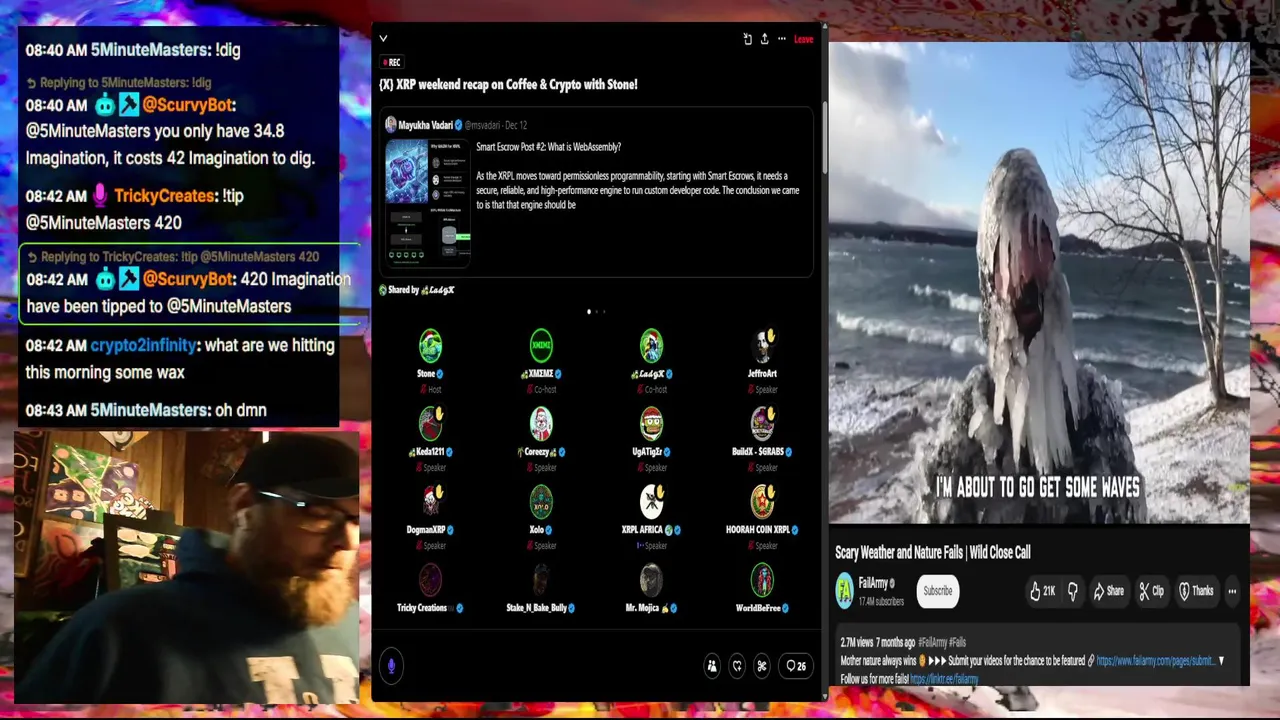Click Mayukha Vadari's name on shared post
The image size is (1280, 720).
pos(425,125)
